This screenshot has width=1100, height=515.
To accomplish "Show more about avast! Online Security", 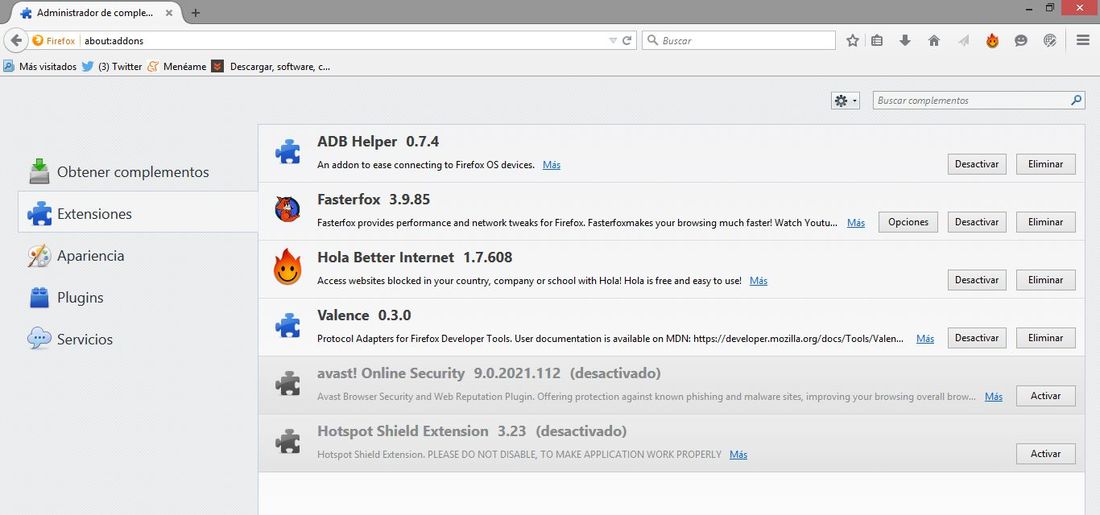I will click(x=993, y=396).
